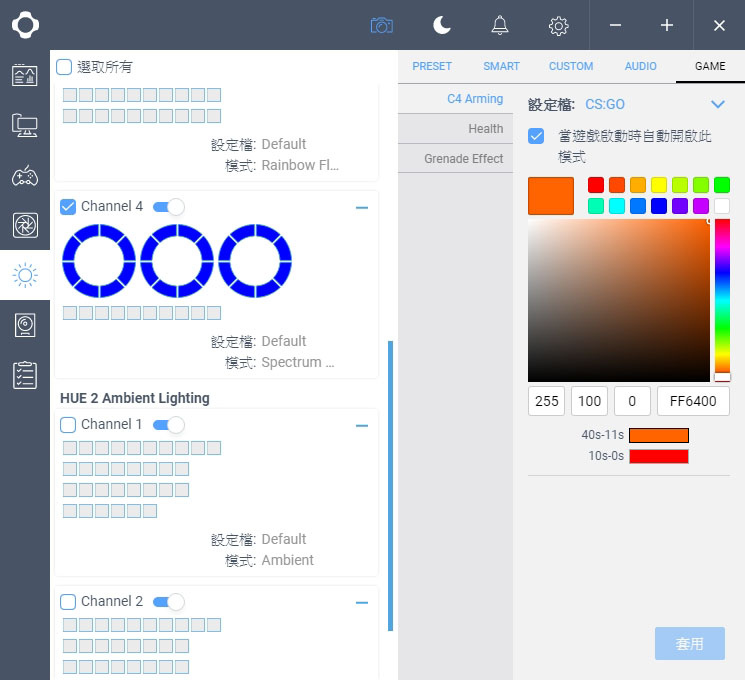The width and height of the screenshot is (745, 680).
Task: Switch to the PRESET tab
Action: pyautogui.click(x=432, y=66)
